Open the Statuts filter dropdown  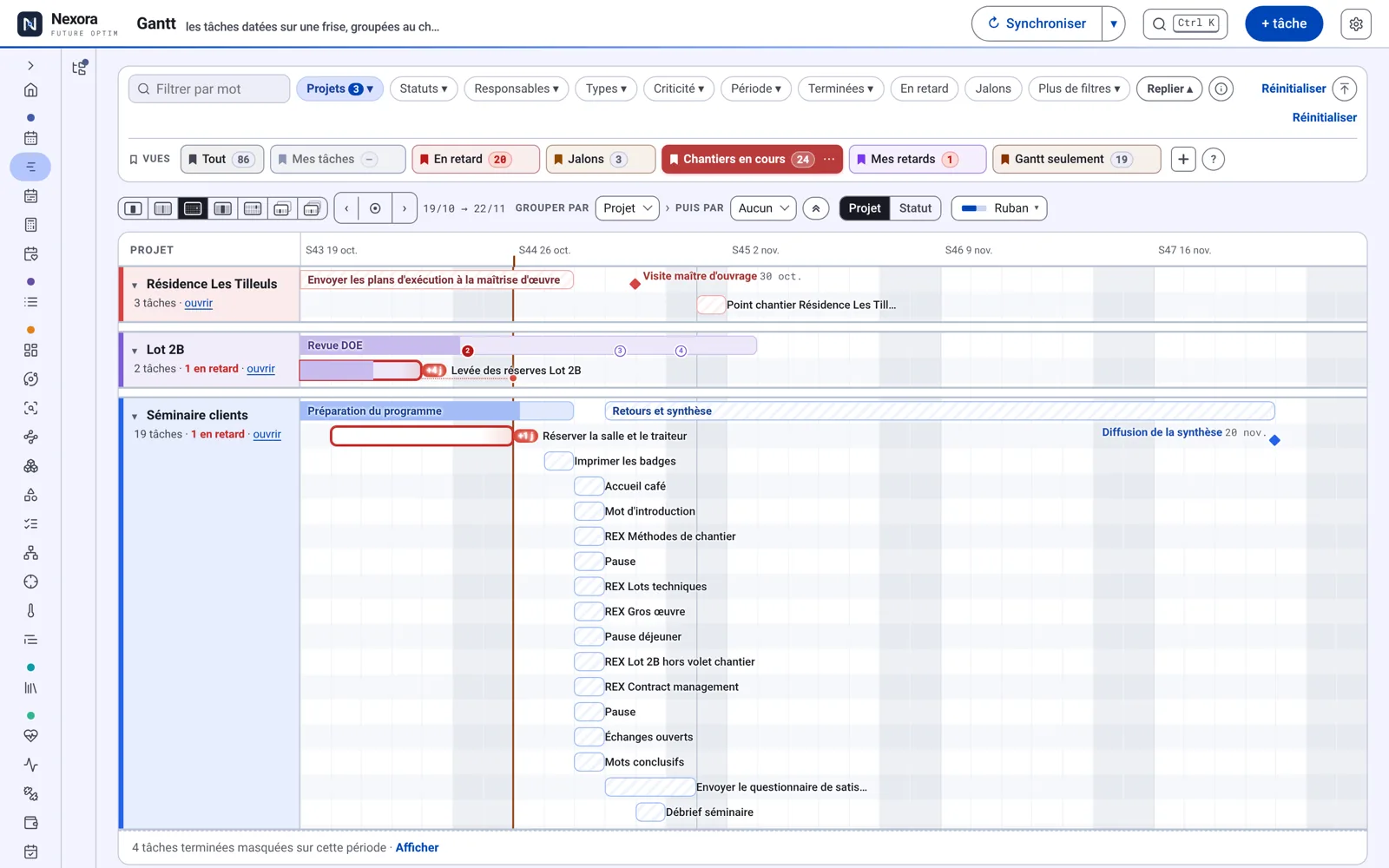click(423, 89)
